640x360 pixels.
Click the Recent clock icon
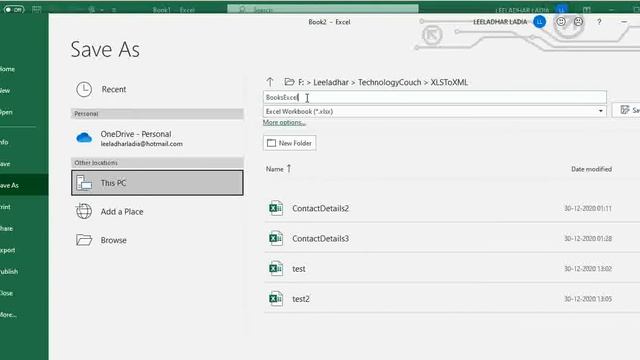click(x=84, y=89)
